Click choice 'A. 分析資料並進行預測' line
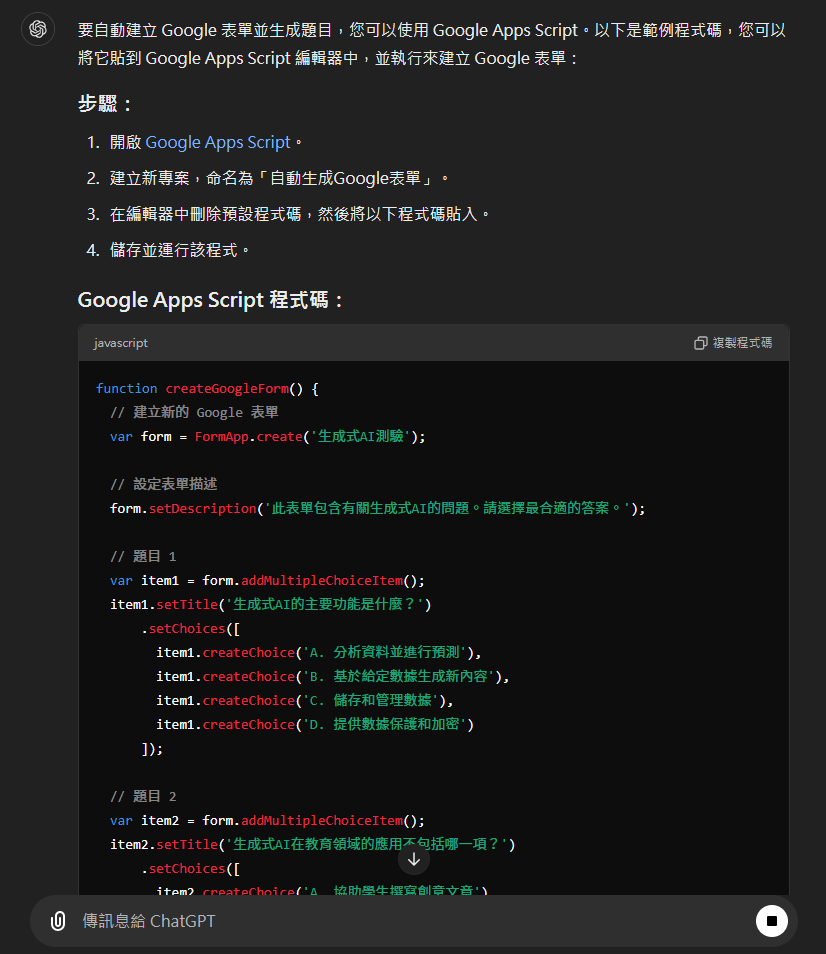This screenshot has width=826, height=954. [319, 653]
